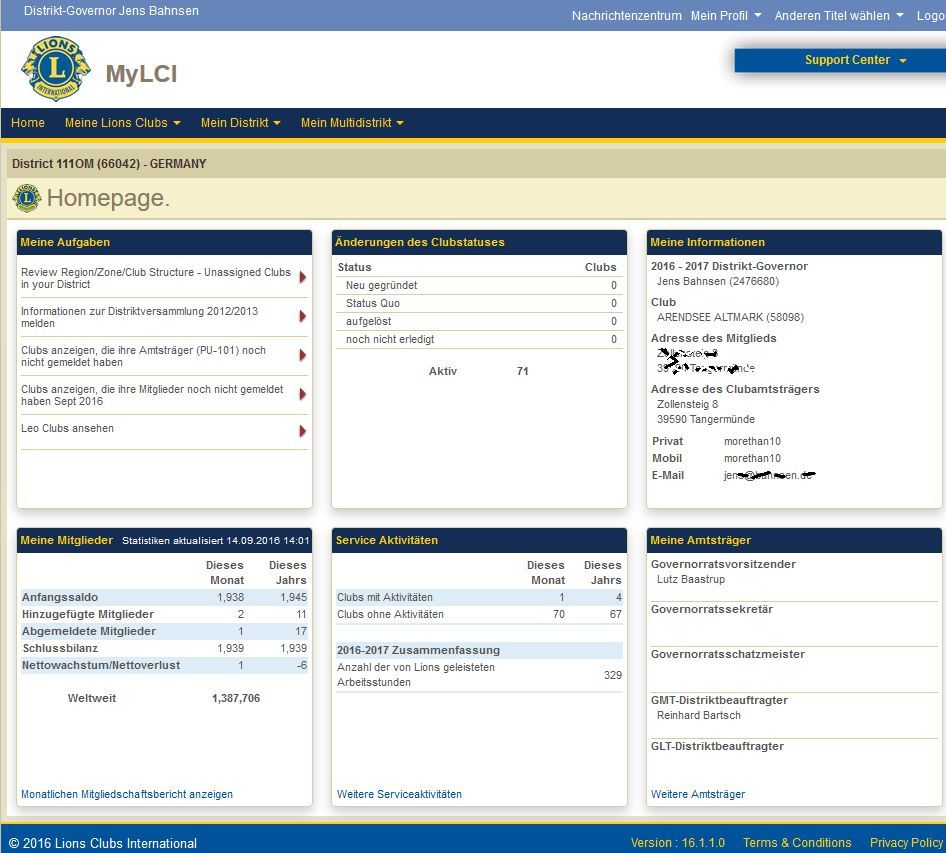Click the small Lions emblem beside Homepage
The height and width of the screenshot is (853, 946).
point(27,198)
